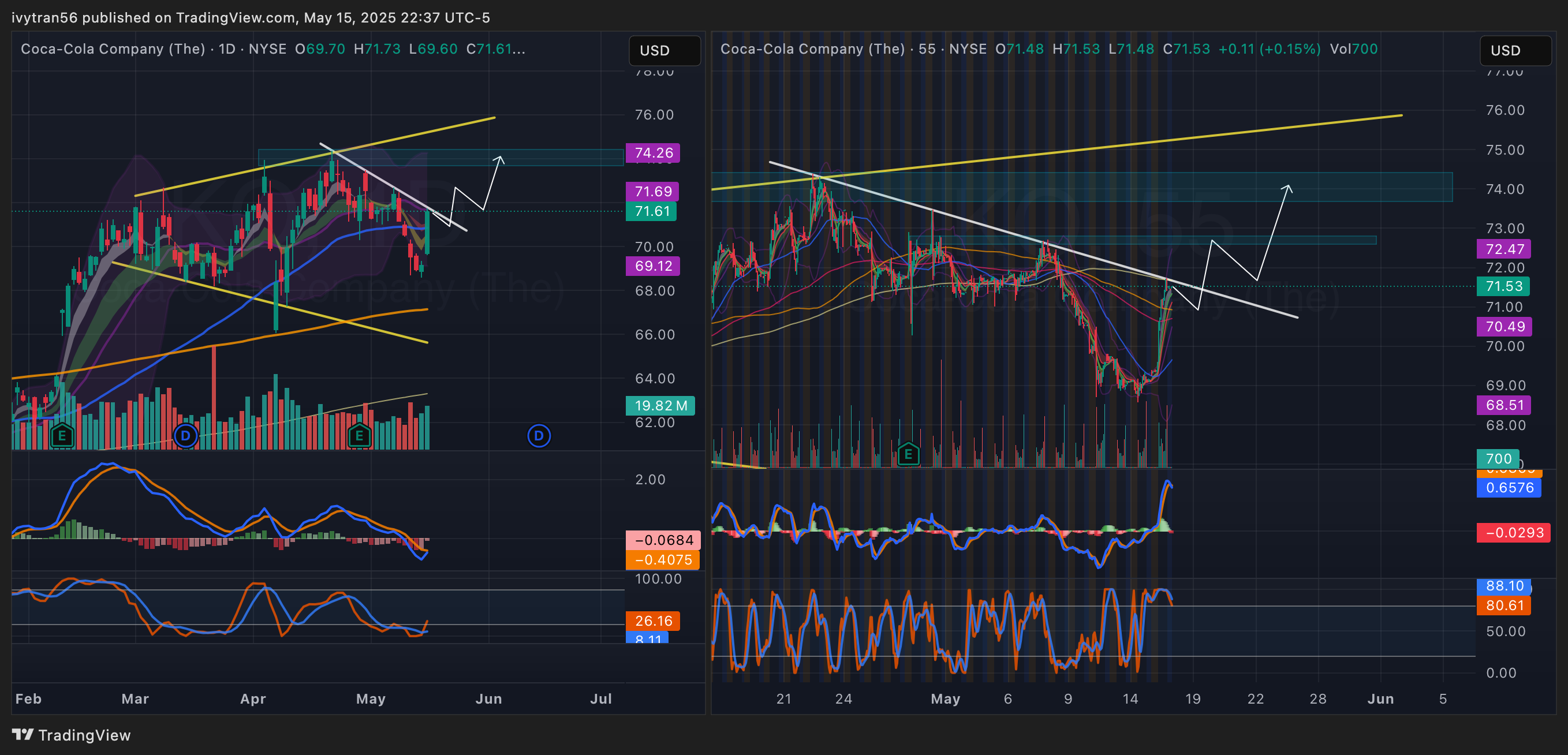The height and width of the screenshot is (755, 1568).
Task: Click the 21 date label on the 55-minute axis
Action: (x=784, y=699)
